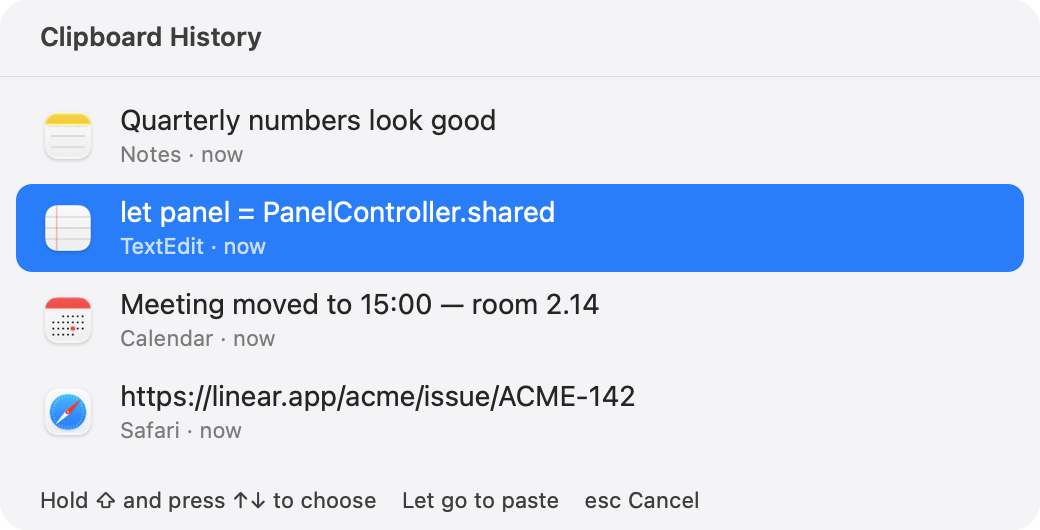The height and width of the screenshot is (530, 1040).
Task: Click the Safari compass icon
Action: coord(68,413)
